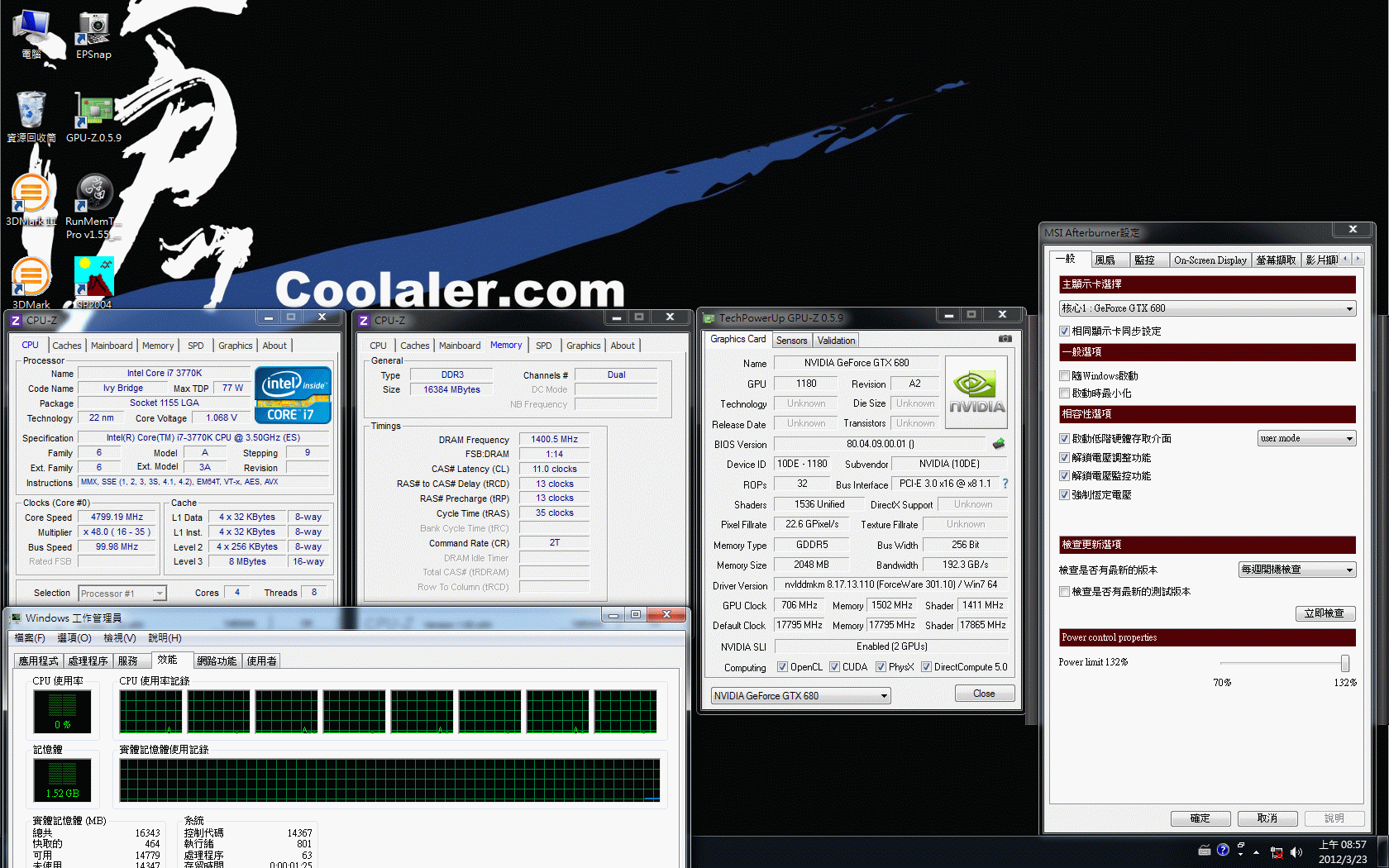Open the Validation tab in GPU-Z

click(836, 341)
